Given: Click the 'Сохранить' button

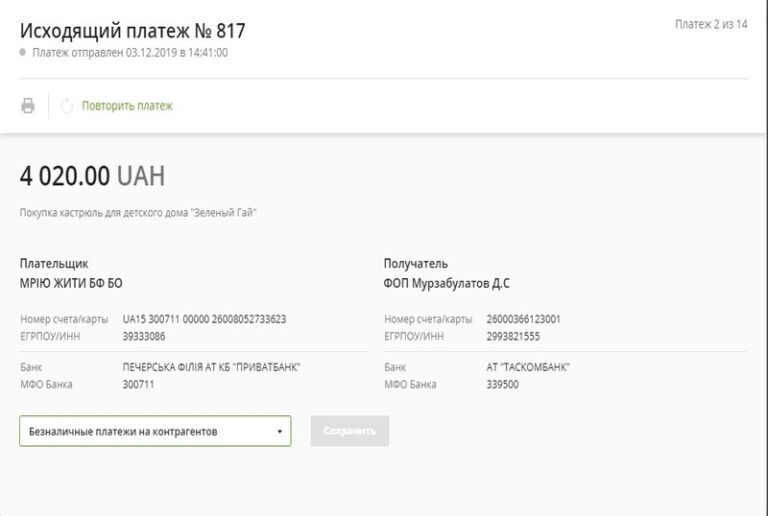Looking at the screenshot, I should pyautogui.click(x=350, y=431).
